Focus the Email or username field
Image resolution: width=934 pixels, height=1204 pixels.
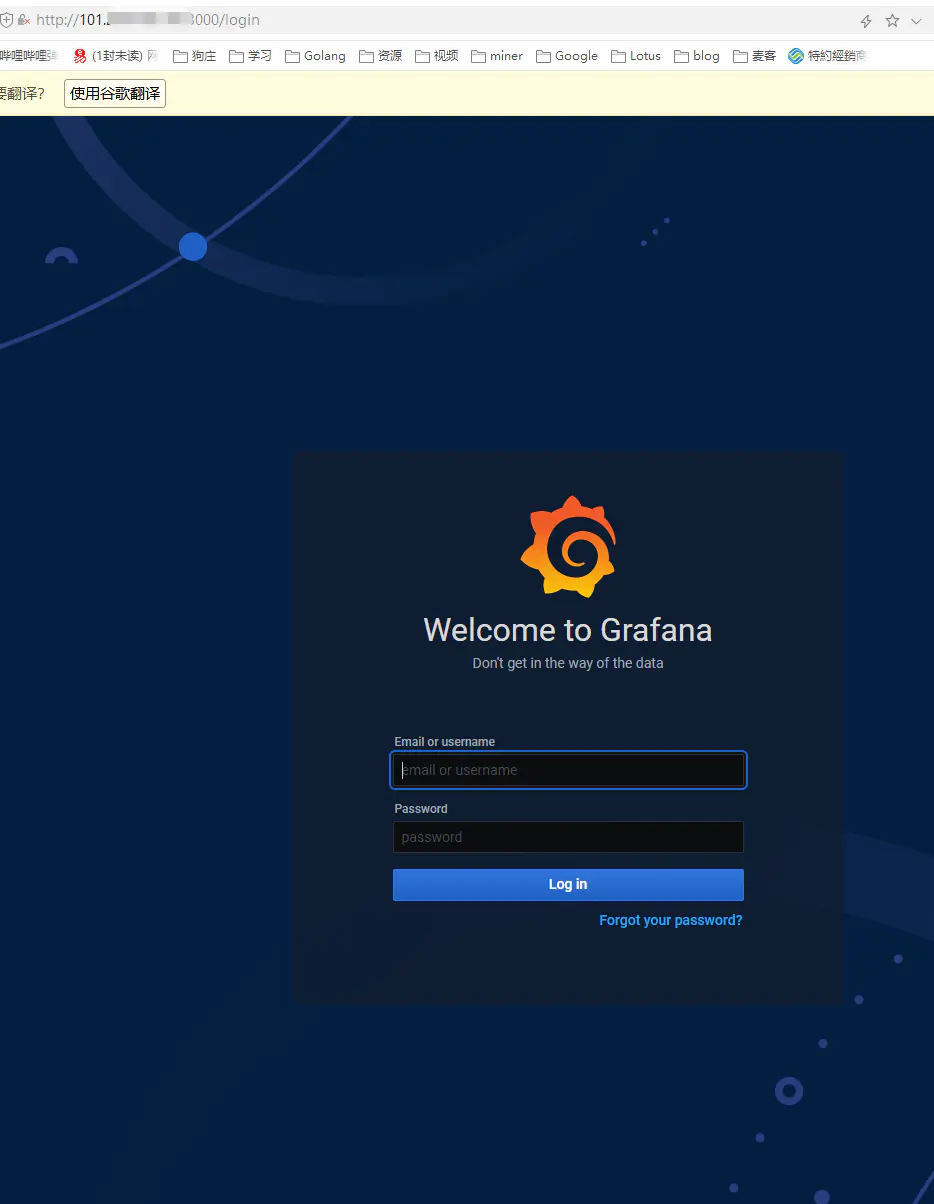coord(568,770)
